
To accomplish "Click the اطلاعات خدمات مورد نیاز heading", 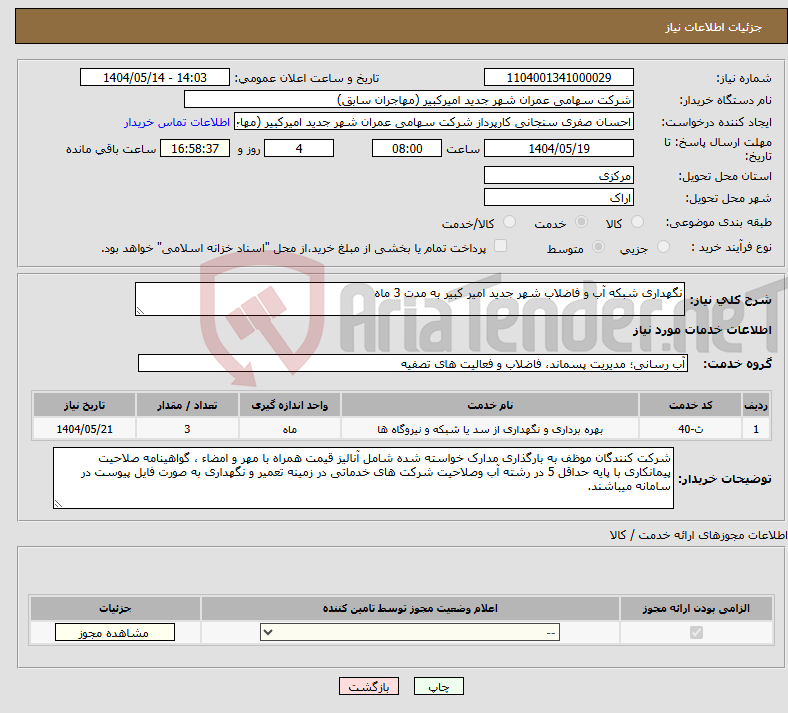I will 702,330.
